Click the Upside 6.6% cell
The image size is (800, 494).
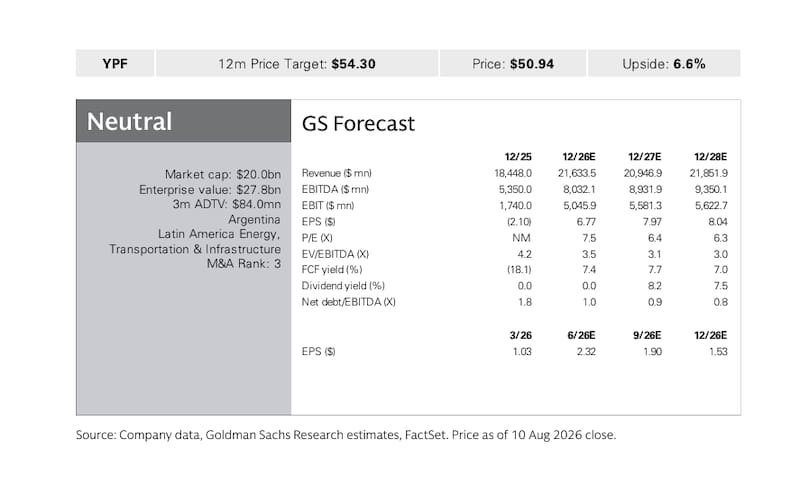664,63
